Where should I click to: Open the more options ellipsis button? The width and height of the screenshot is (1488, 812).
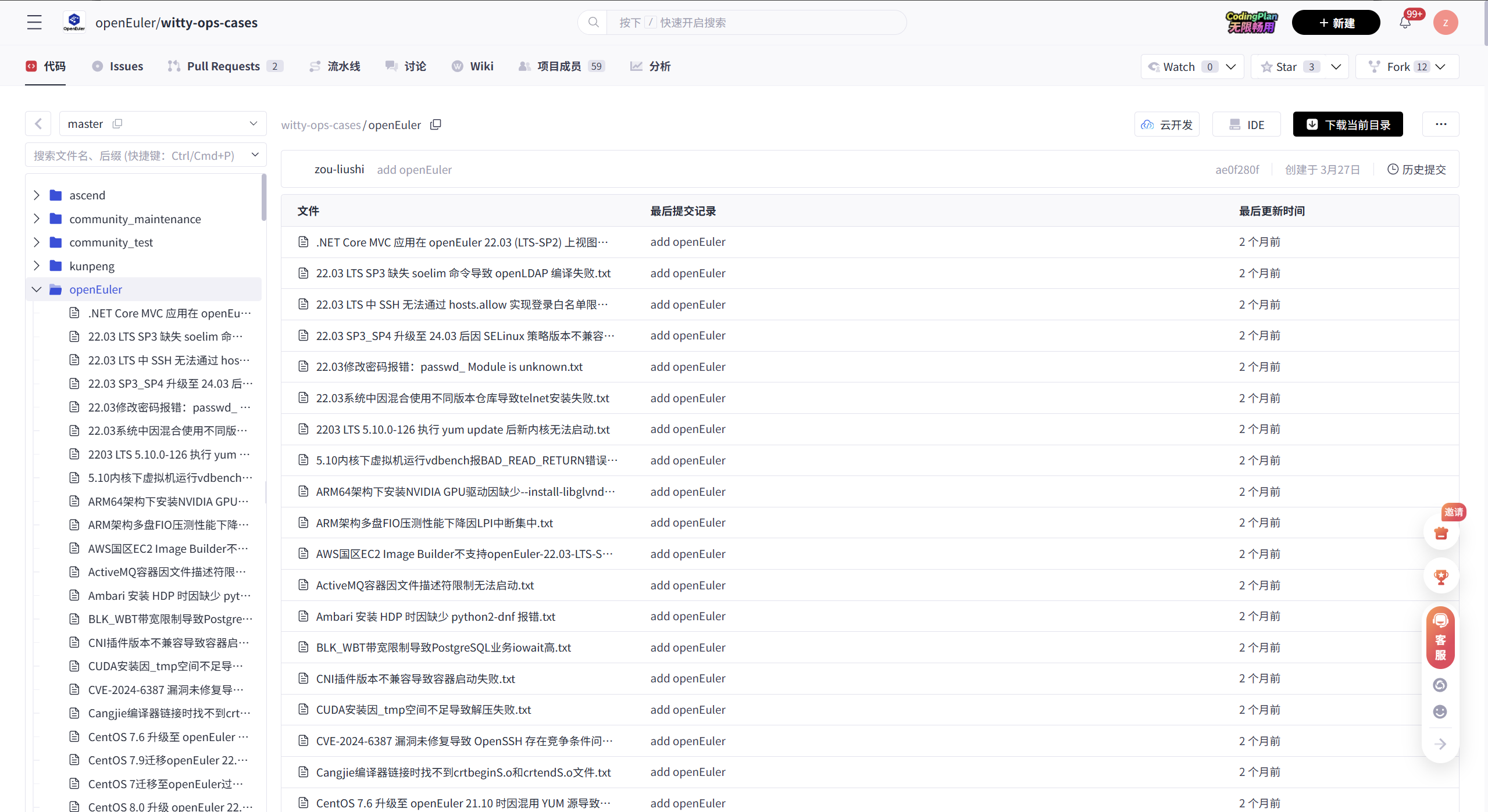pyautogui.click(x=1440, y=124)
